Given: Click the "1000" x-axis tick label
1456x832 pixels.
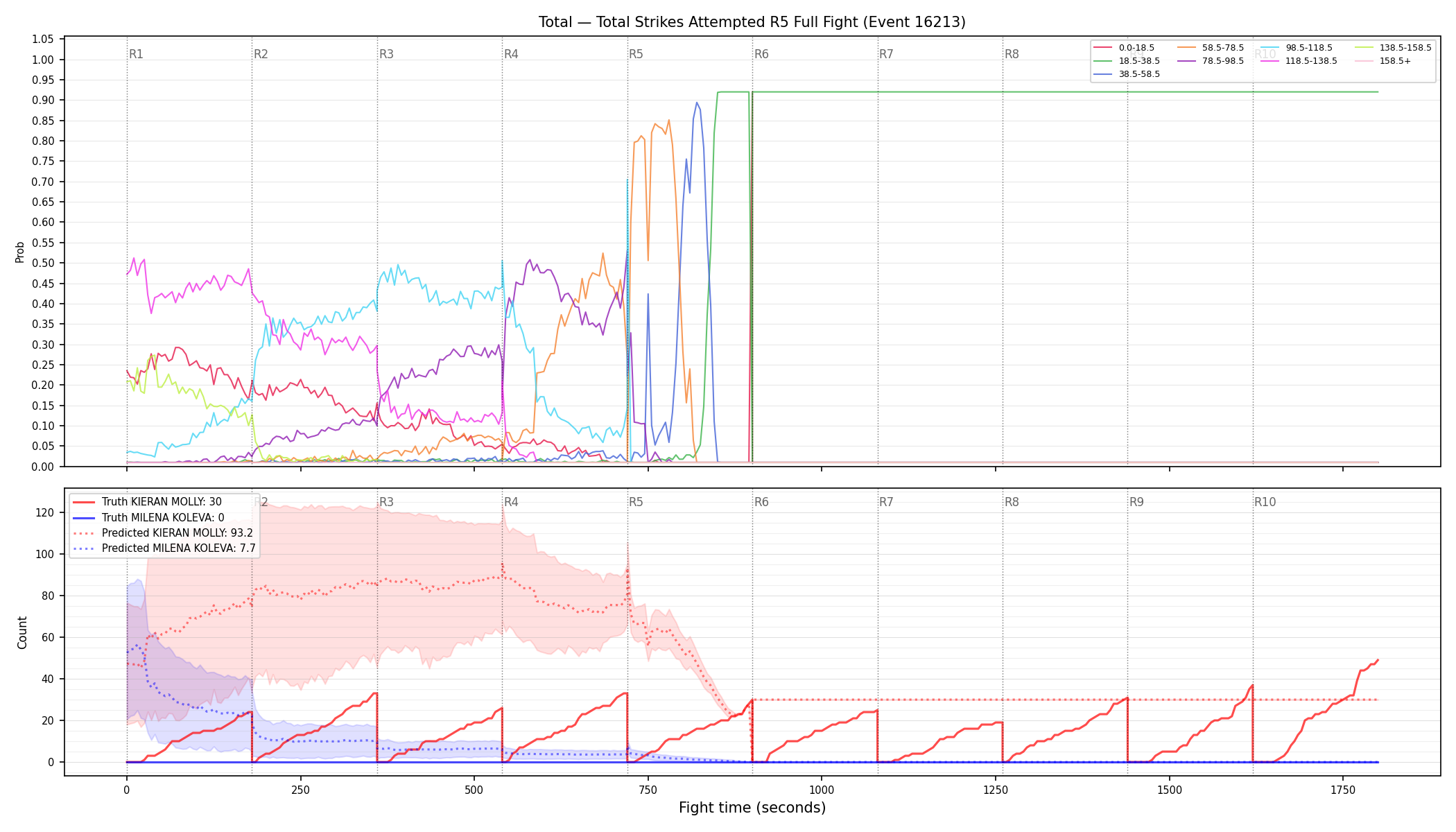Looking at the screenshot, I should pyautogui.click(x=822, y=790).
